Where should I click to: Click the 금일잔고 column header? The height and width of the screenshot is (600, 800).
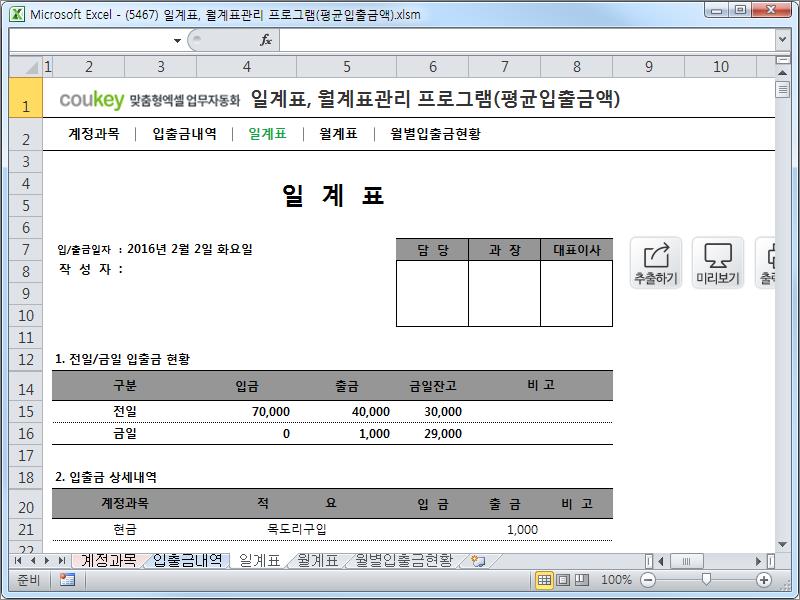pos(433,386)
